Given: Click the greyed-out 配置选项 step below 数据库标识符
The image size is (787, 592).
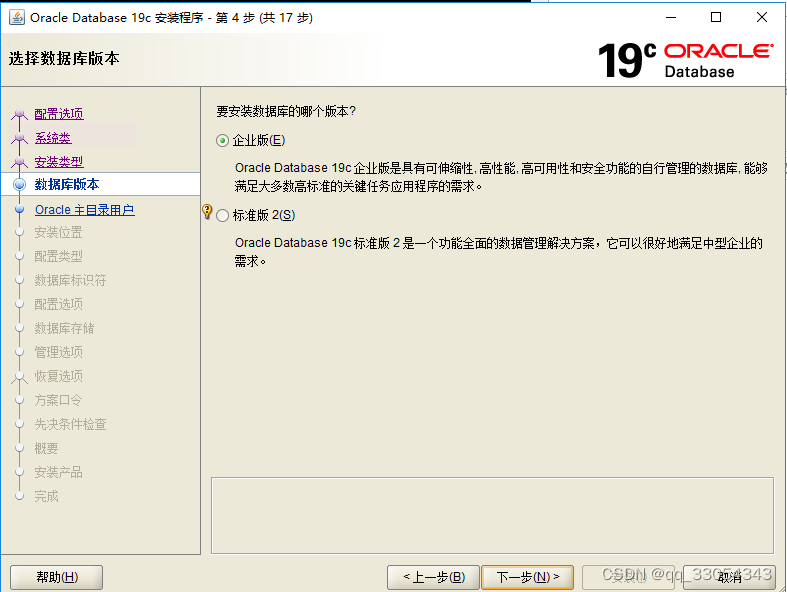Looking at the screenshot, I should coord(58,304).
